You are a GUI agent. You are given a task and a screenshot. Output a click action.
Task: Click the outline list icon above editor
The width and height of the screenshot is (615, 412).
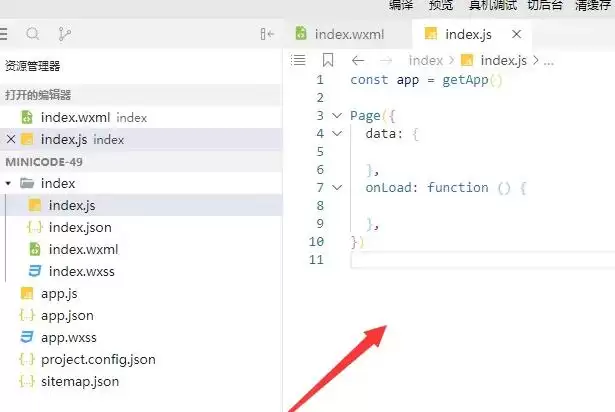pyautogui.click(x=298, y=60)
